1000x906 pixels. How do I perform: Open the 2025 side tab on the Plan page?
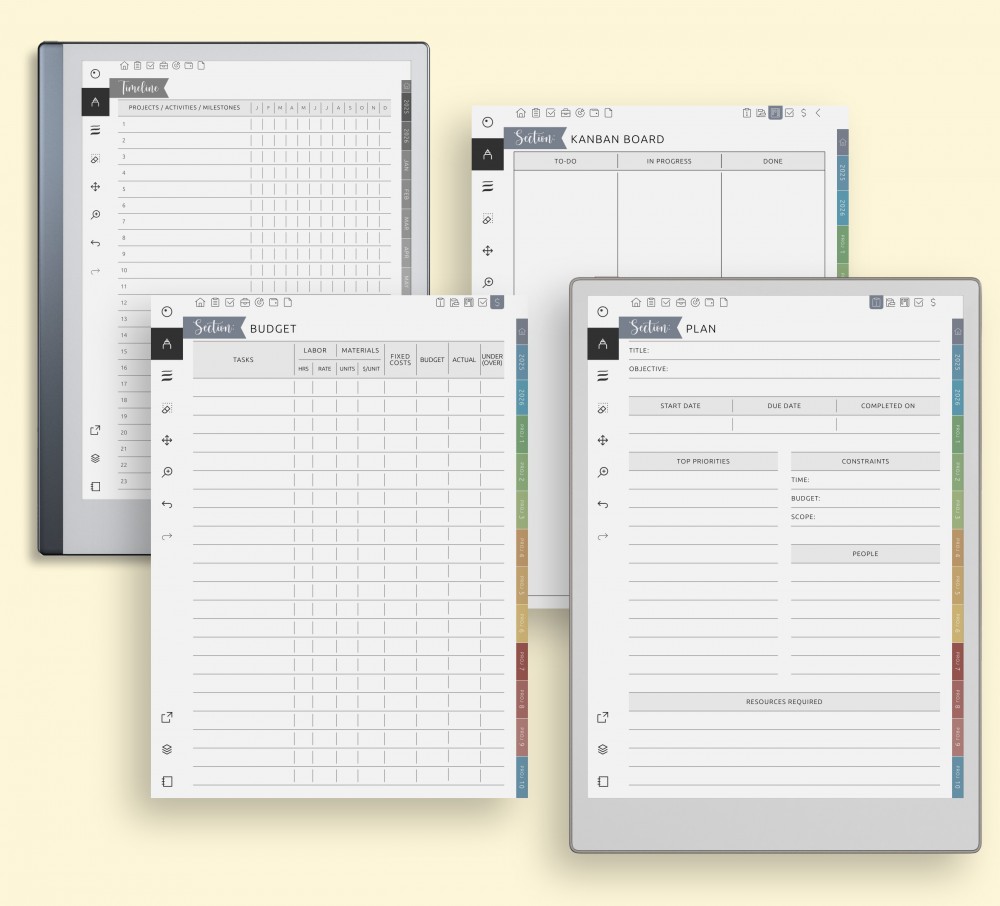[x=957, y=363]
